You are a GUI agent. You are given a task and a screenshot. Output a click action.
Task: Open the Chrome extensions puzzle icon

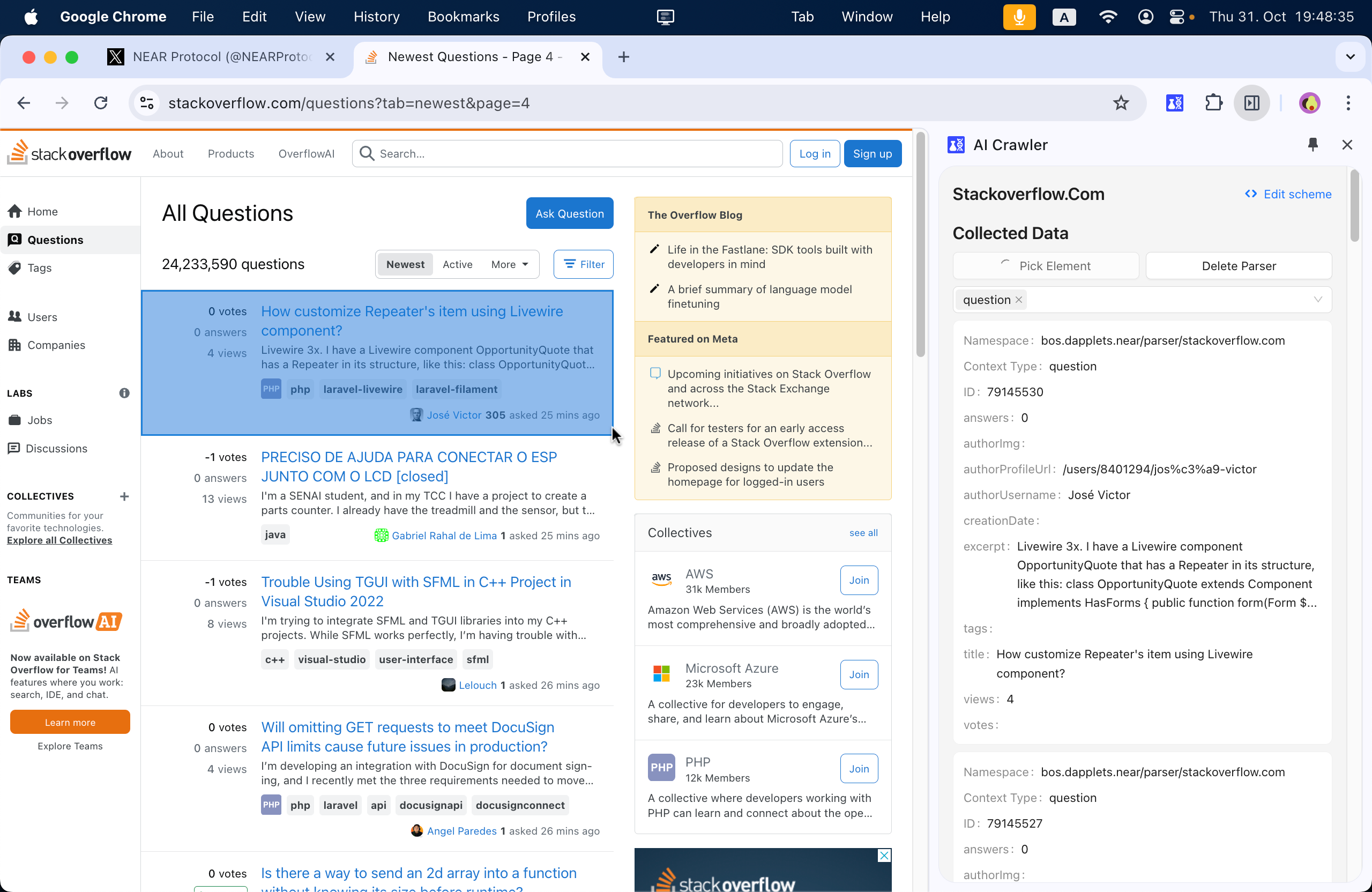pos(1213,103)
